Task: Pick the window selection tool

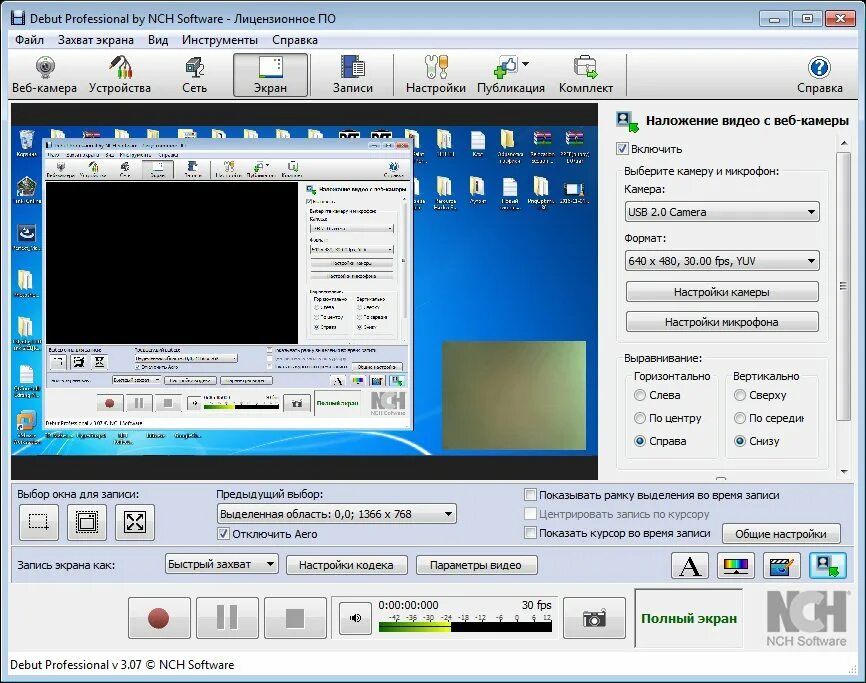Action: click(x=87, y=522)
